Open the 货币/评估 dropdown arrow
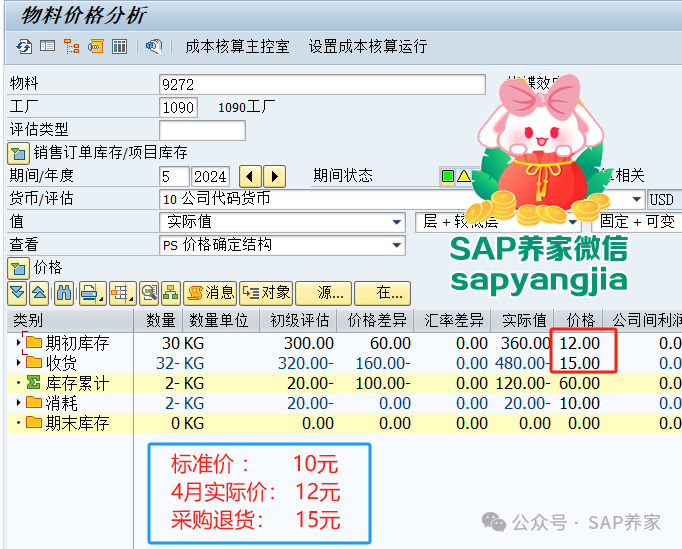 click(x=636, y=199)
